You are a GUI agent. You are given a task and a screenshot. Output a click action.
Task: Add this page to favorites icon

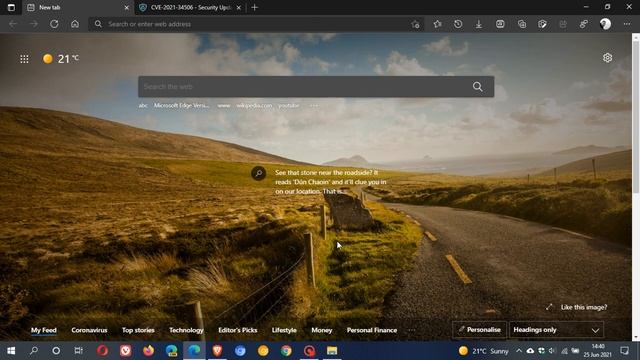tap(416, 24)
